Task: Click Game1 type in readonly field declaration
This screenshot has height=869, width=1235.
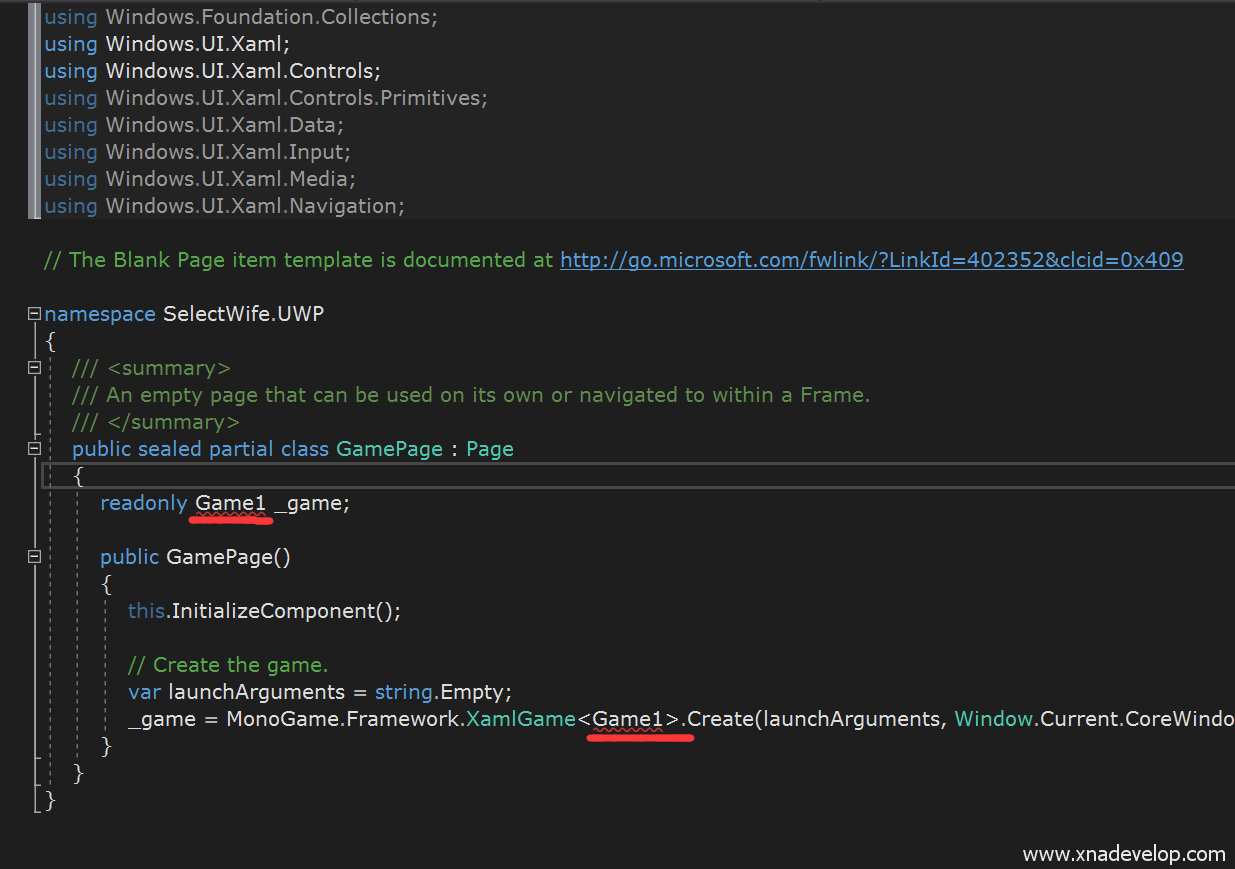Action: [231, 503]
